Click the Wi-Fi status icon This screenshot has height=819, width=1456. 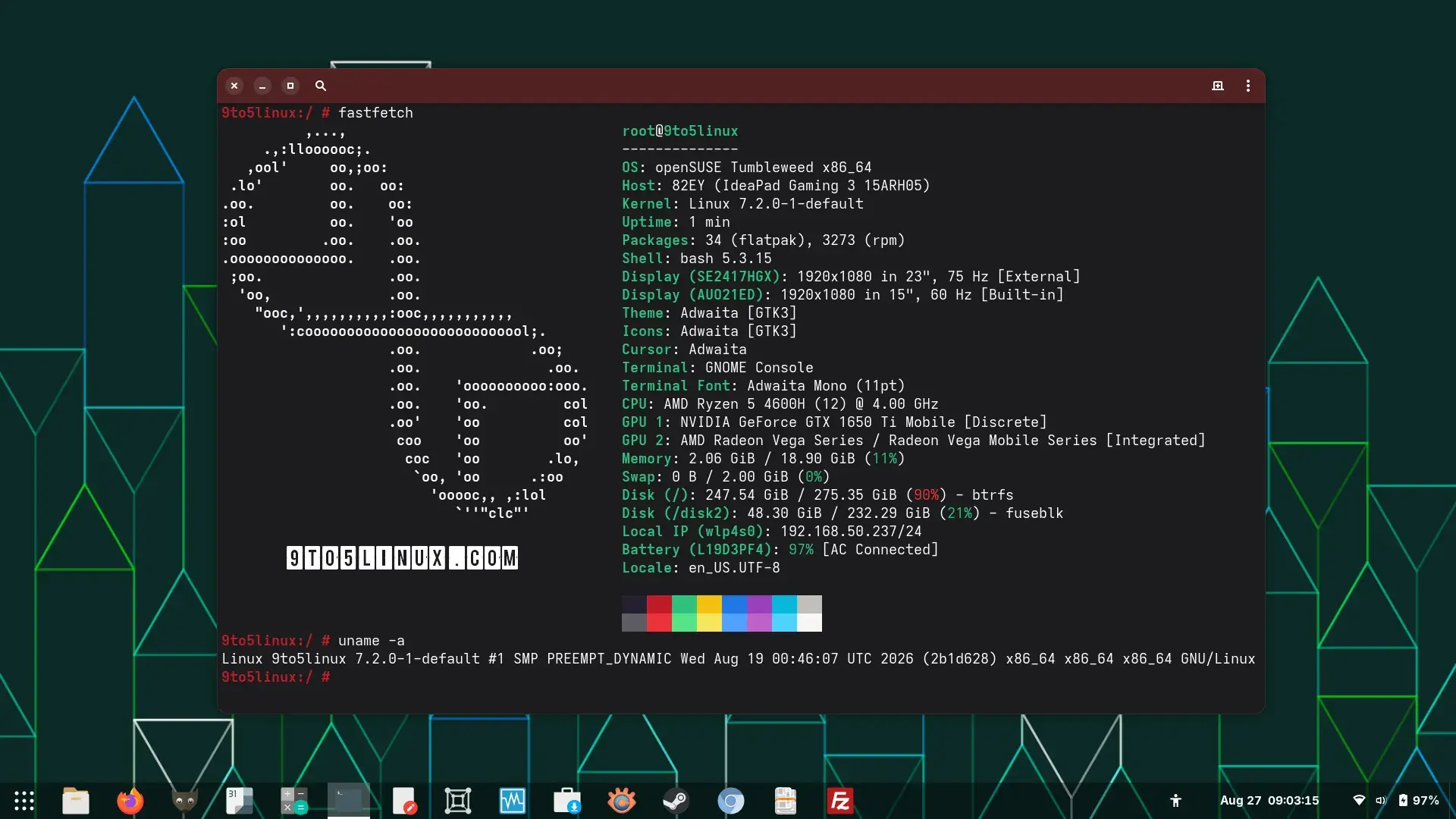coord(1359,801)
